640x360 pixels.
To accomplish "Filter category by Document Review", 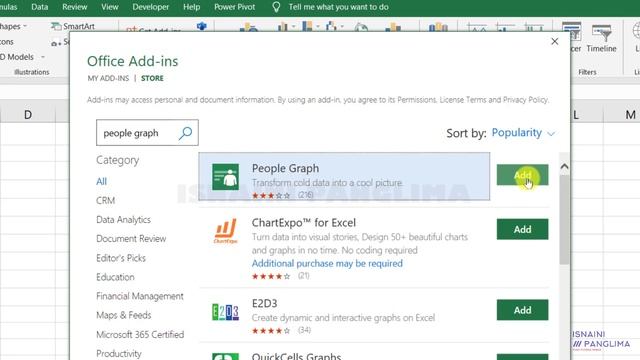I will point(131,238).
